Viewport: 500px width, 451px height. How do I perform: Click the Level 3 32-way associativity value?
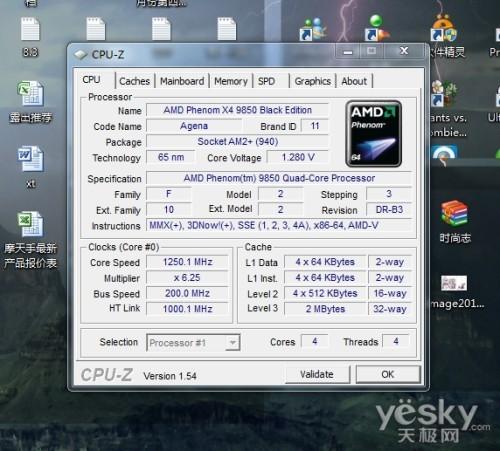[390, 309]
